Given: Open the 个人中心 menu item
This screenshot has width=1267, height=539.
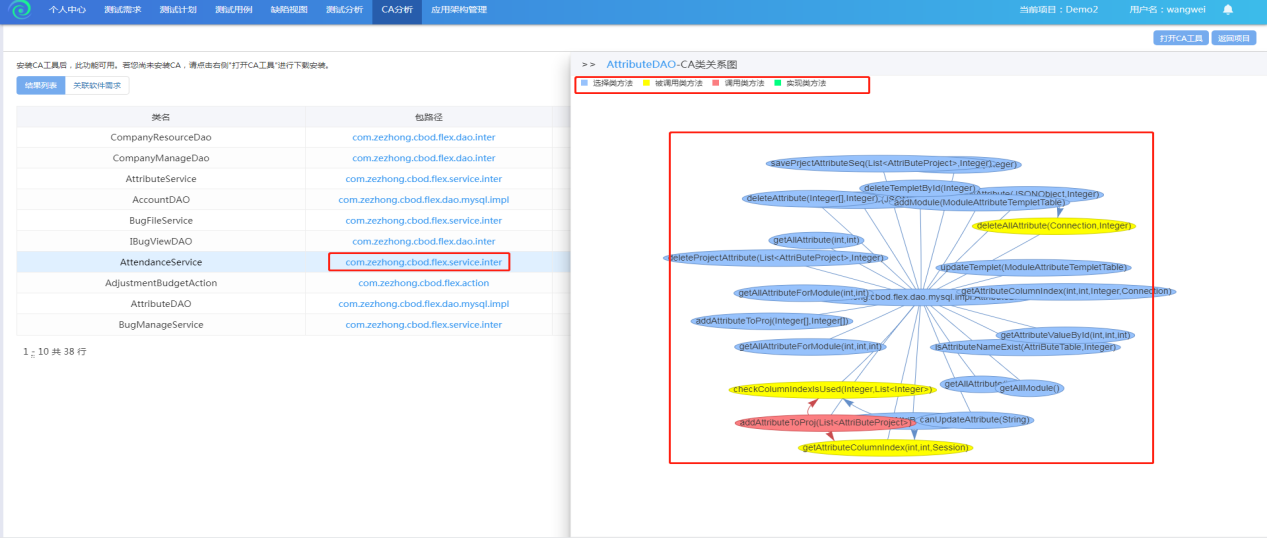Looking at the screenshot, I should click(x=67, y=10).
